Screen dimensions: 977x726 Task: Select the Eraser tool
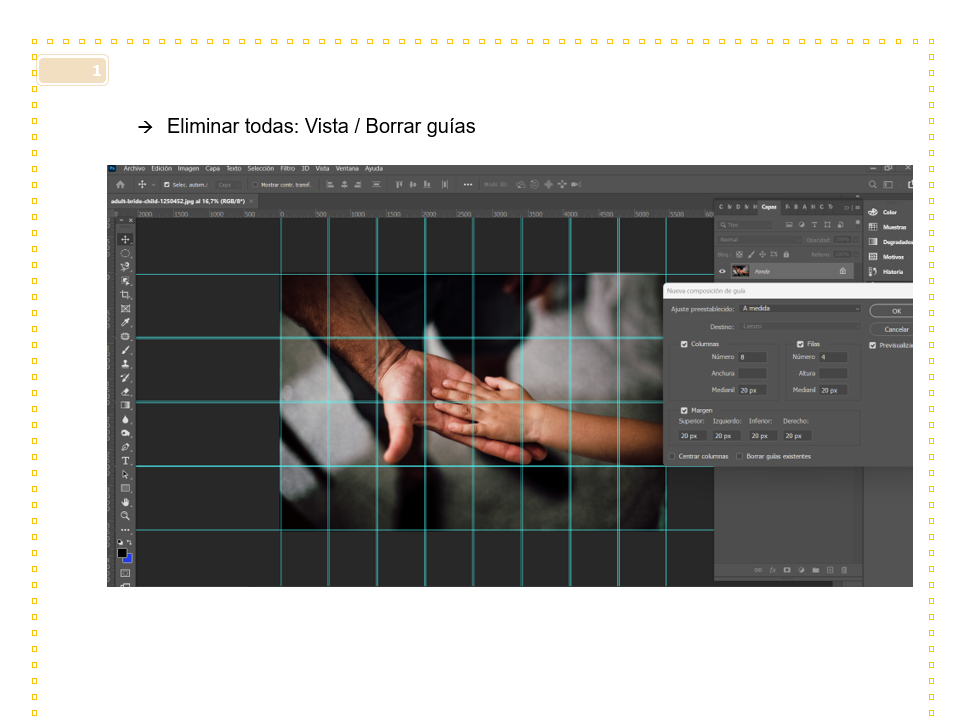coord(125,392)
